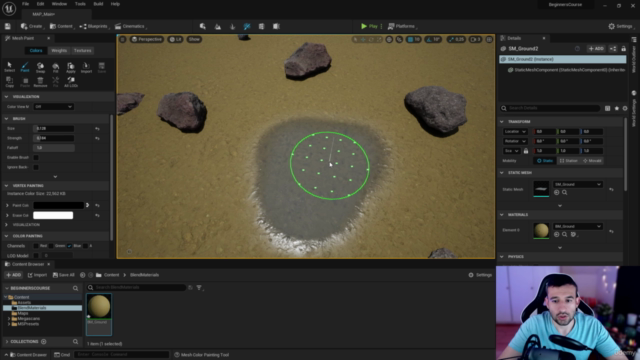The image size is (640, 360).
Task: Expand the Paint Color property row
Action: [7, 205]
